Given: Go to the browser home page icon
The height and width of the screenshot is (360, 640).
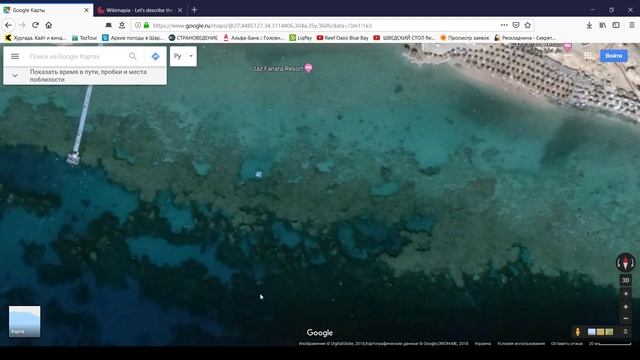Looking at the screenshot, I should 49,25.
